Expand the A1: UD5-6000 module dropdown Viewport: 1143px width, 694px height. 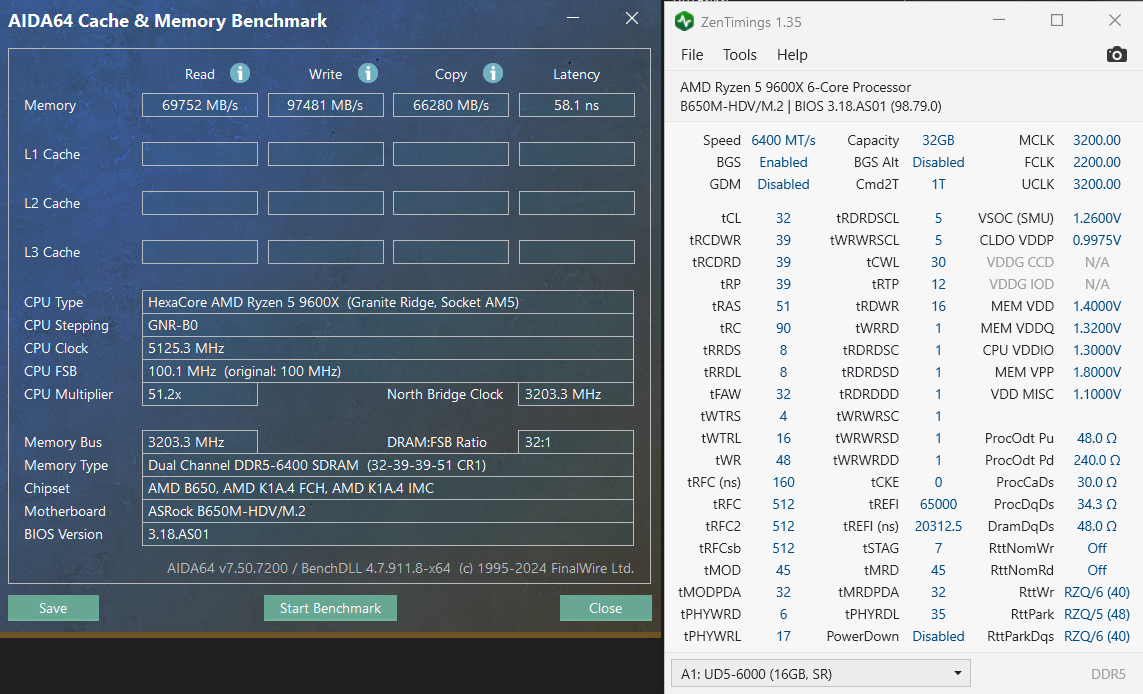[820, 674]
